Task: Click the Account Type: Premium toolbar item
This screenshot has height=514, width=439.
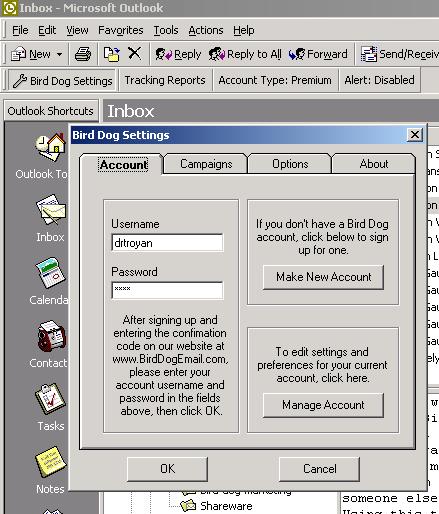Action: coord(275,80)
